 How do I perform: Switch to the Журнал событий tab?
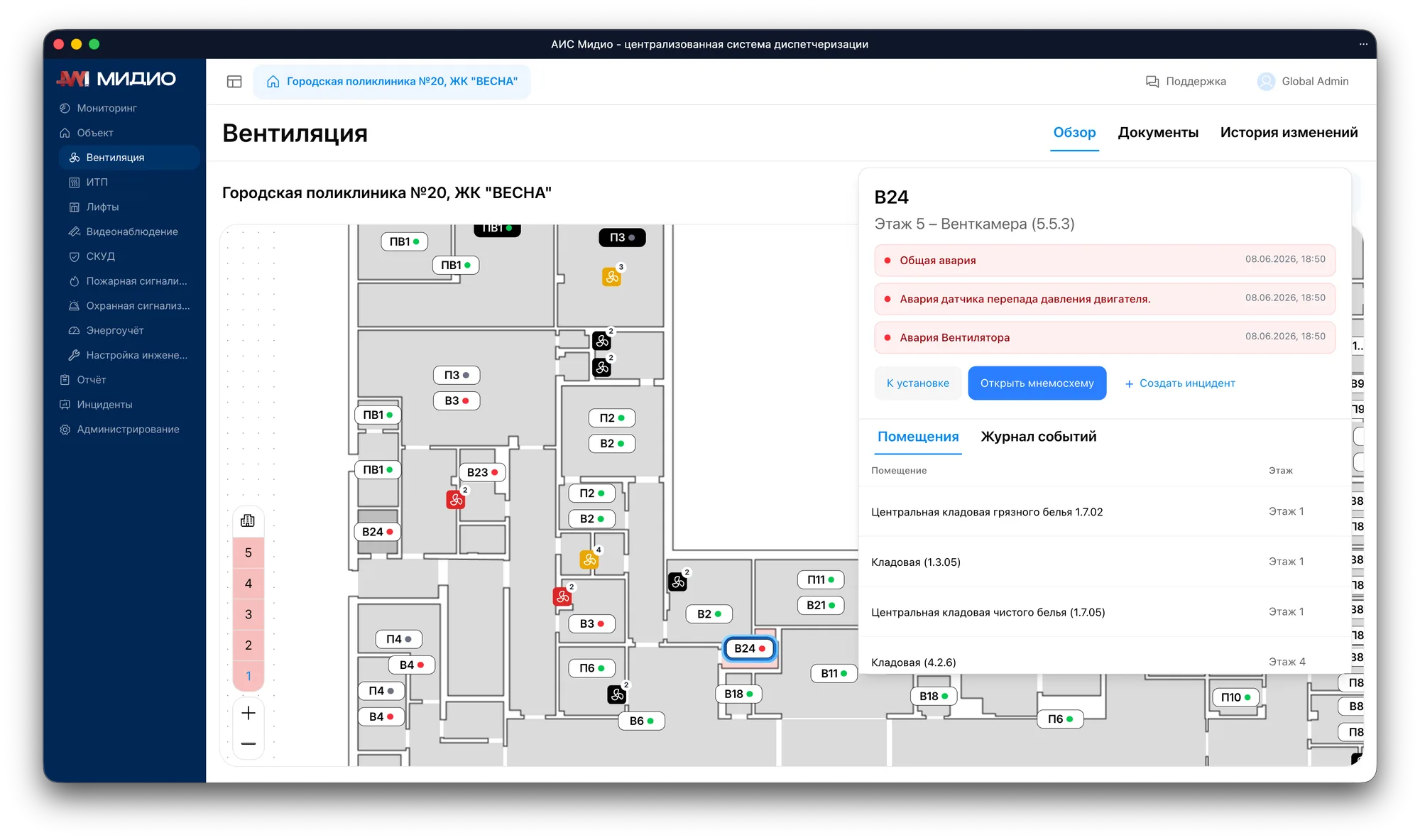[1039, 437]
